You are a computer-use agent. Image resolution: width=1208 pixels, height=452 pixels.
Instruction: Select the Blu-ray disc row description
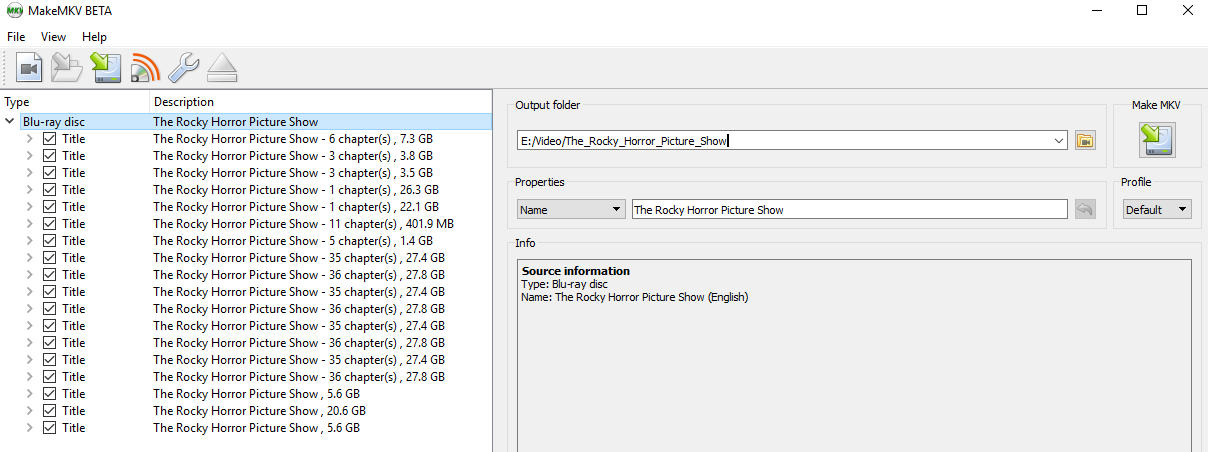235,122
